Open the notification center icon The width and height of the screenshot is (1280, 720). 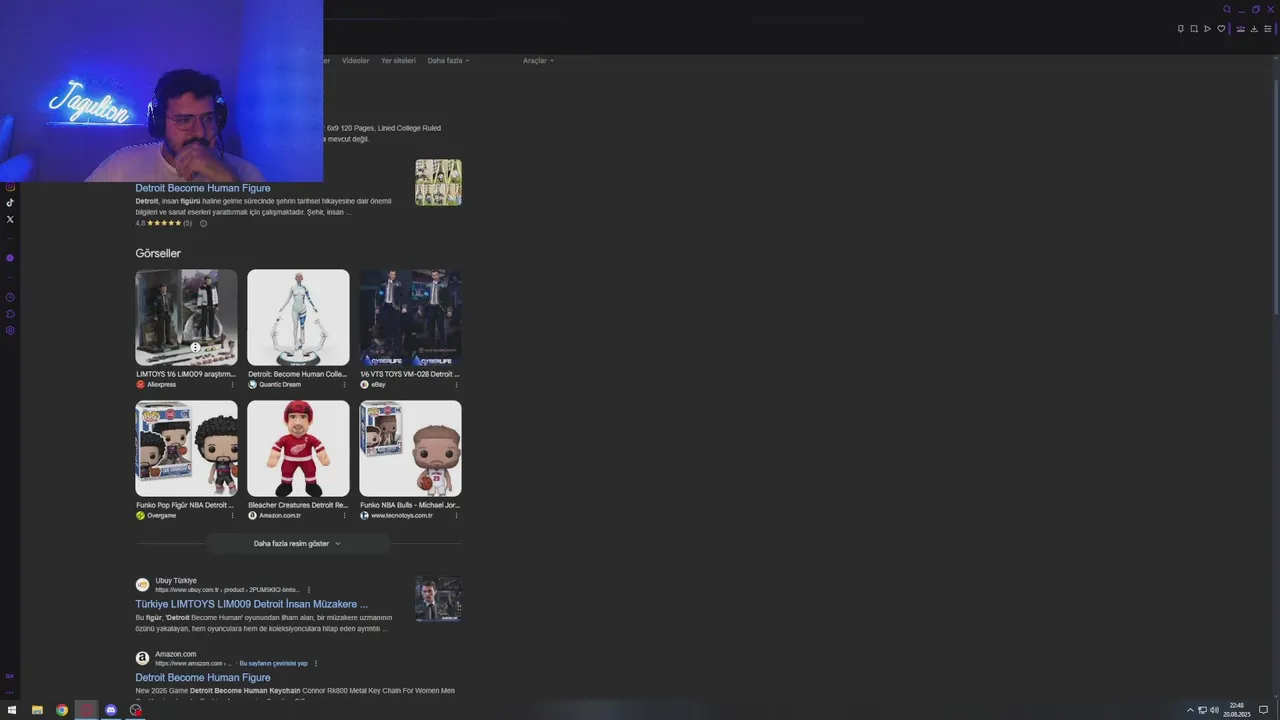tap(1263, 710)
